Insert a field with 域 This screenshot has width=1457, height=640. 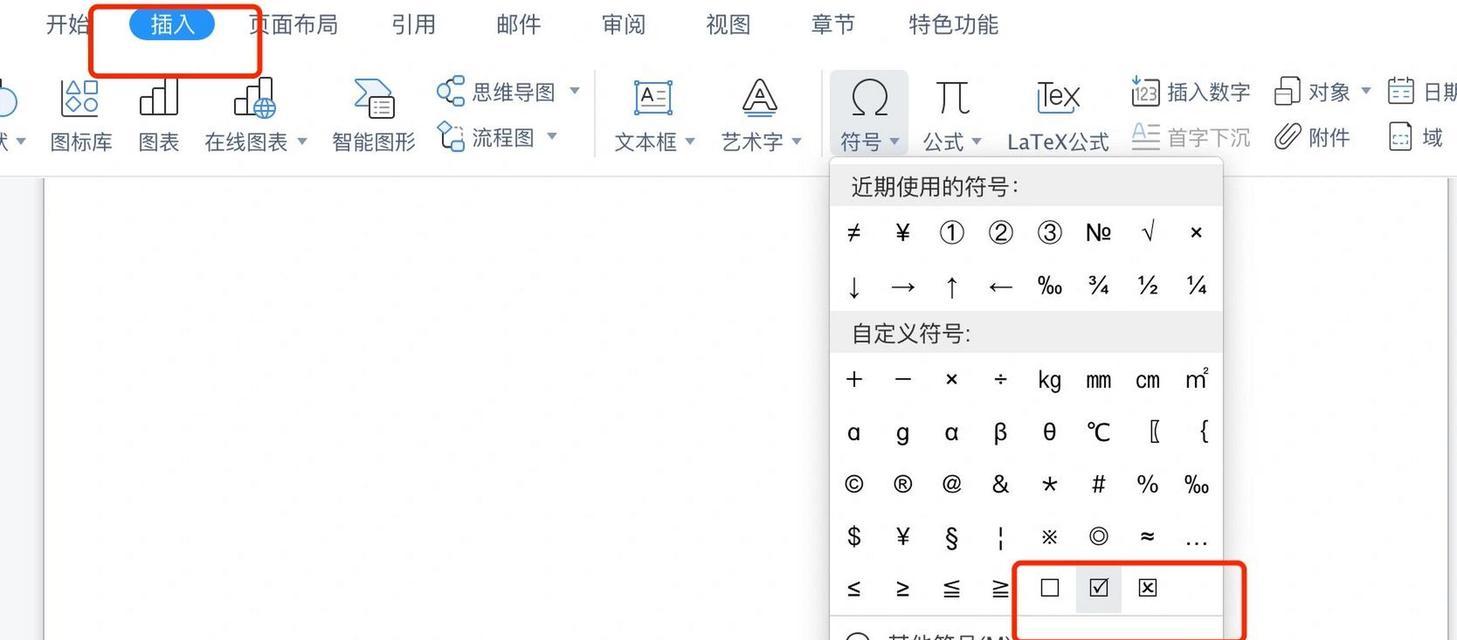1416,137
